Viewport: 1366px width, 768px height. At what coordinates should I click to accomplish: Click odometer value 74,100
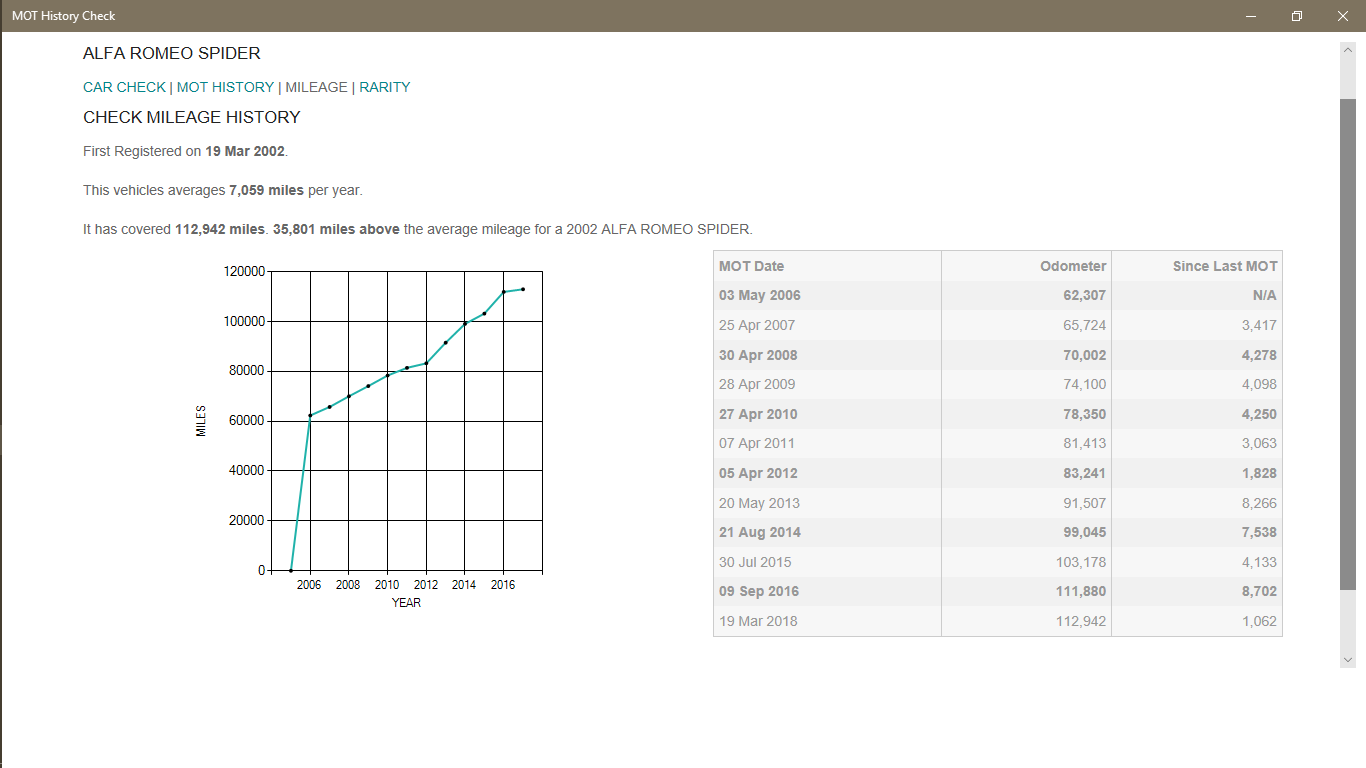click(1085, 384)
